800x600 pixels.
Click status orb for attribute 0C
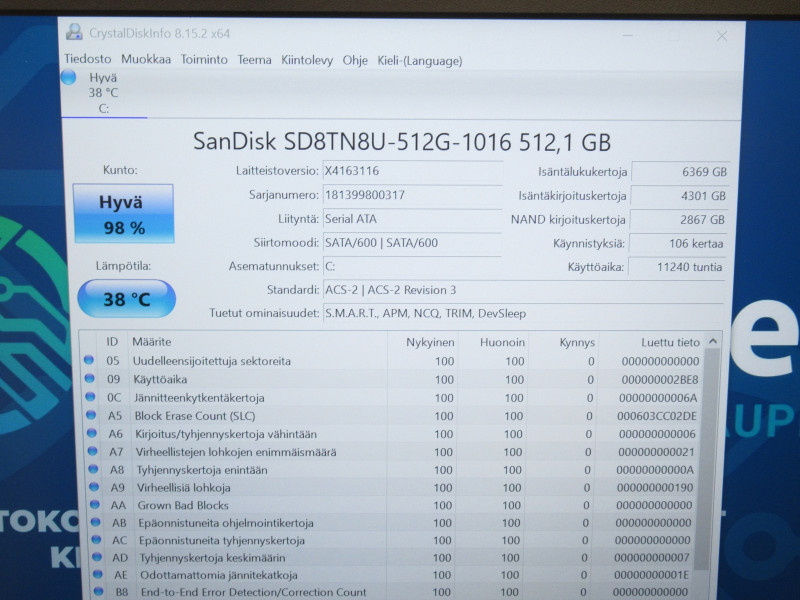pos(90,396)
